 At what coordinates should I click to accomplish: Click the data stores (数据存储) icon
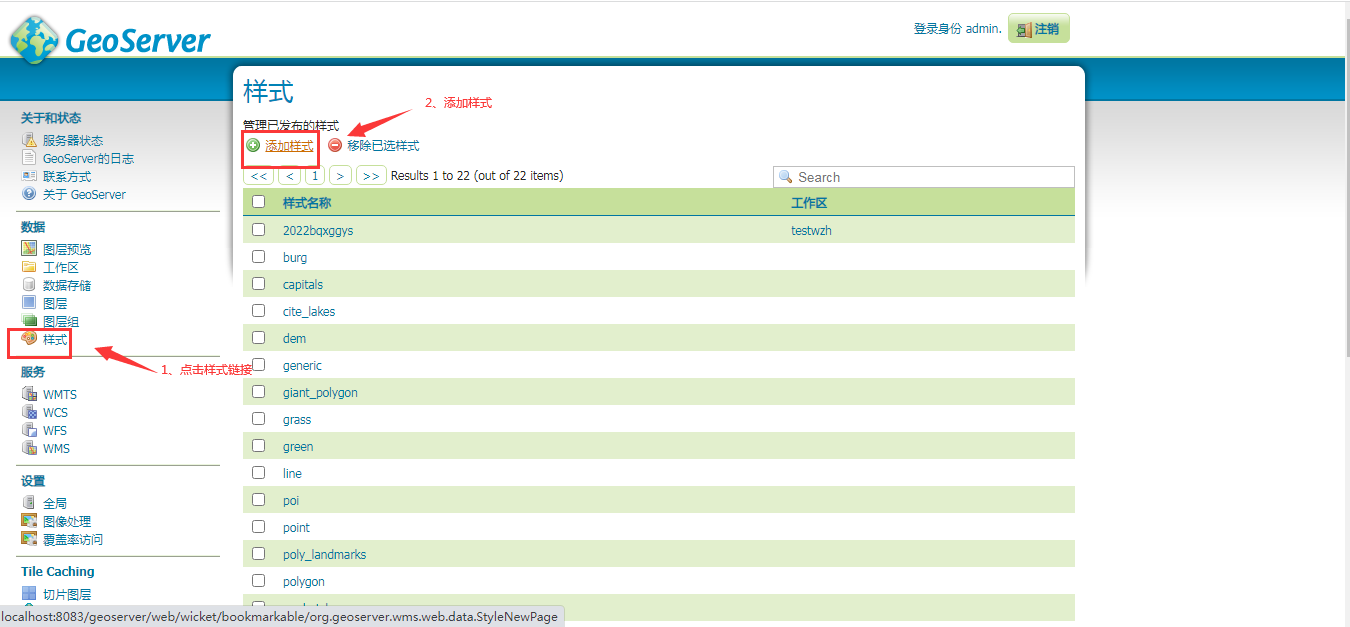[x=29, y=285]
